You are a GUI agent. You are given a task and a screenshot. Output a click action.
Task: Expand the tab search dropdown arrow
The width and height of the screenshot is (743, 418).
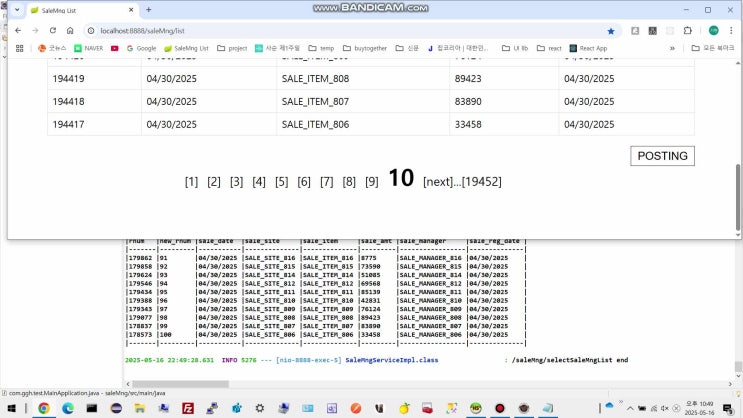[x=17, y=9]
